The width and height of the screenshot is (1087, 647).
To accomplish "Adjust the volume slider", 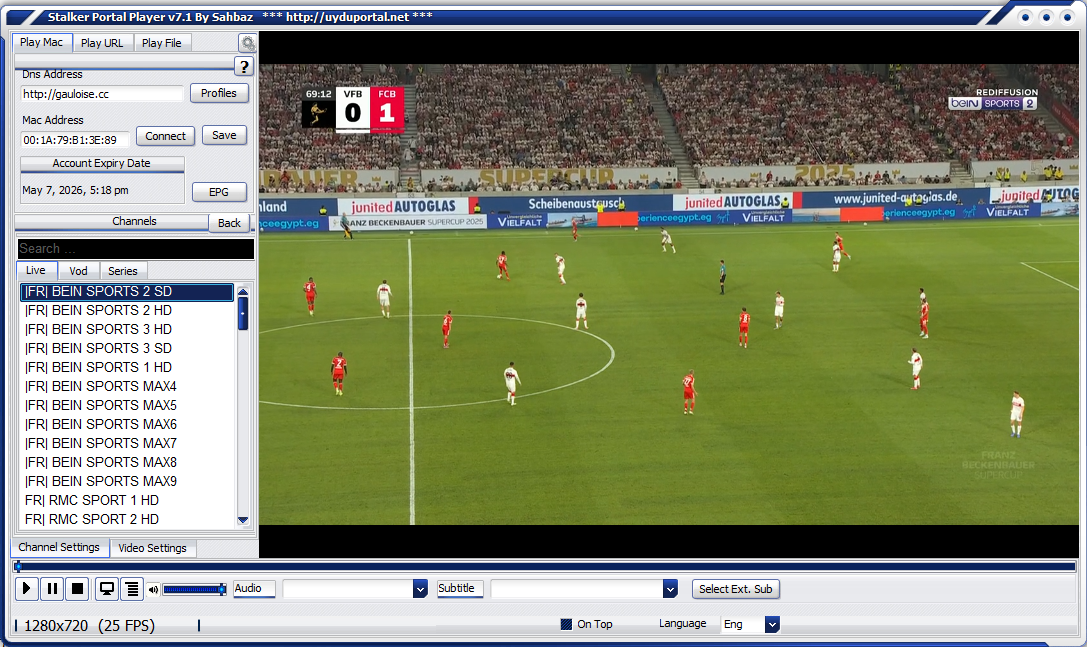I will click(194, 589).
